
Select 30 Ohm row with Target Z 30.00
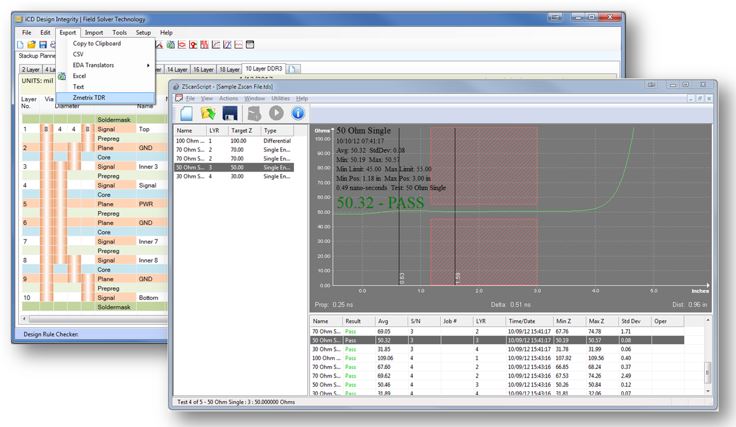tap(234, 176)
